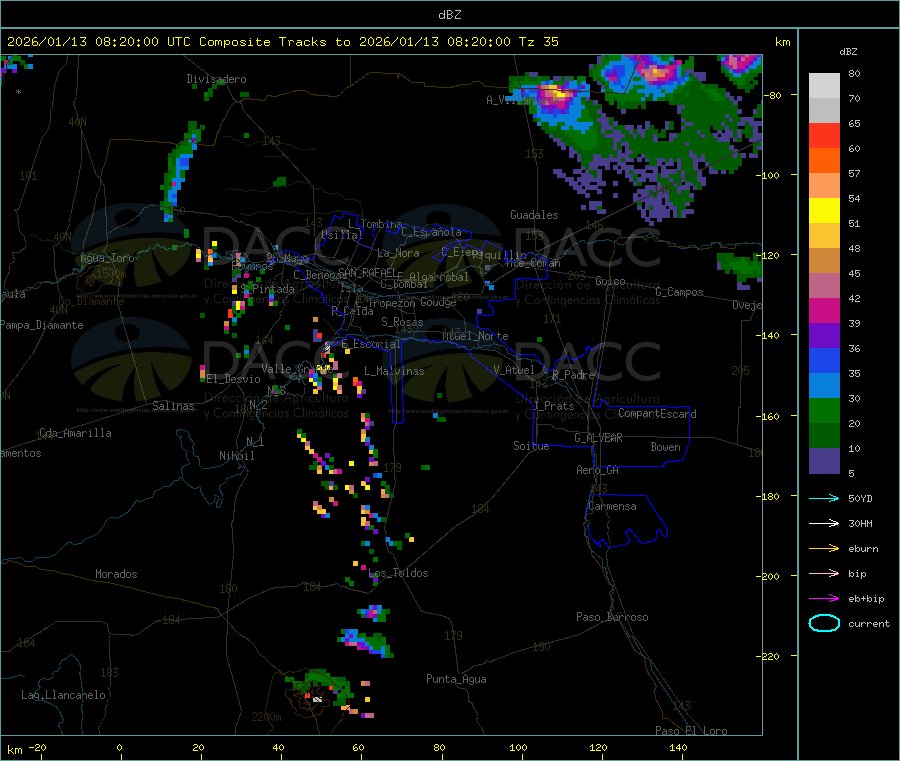This screenshot has width=900, height=761.
Task: Click the yellow eburn arrow legend icon
Action: [x=824, y=549]
